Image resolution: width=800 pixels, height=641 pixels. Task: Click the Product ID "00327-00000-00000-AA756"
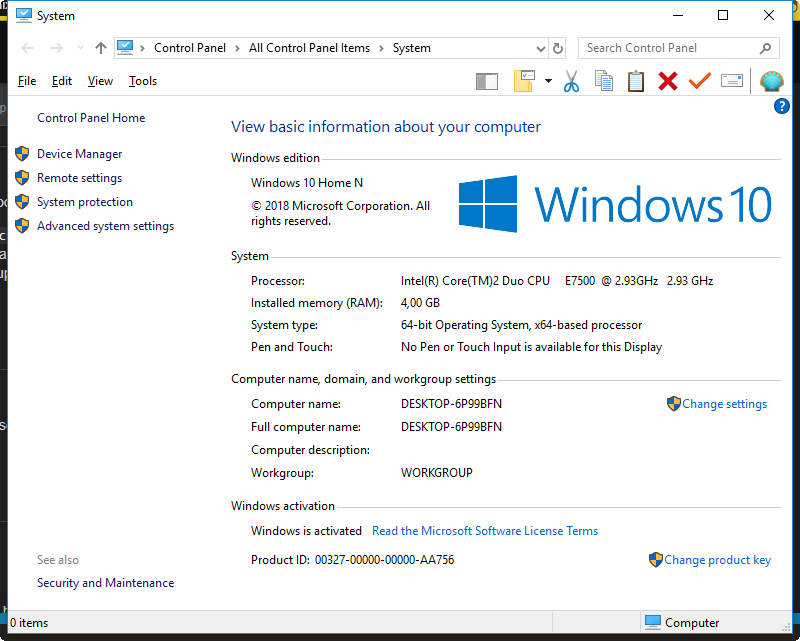coord(384,560)
